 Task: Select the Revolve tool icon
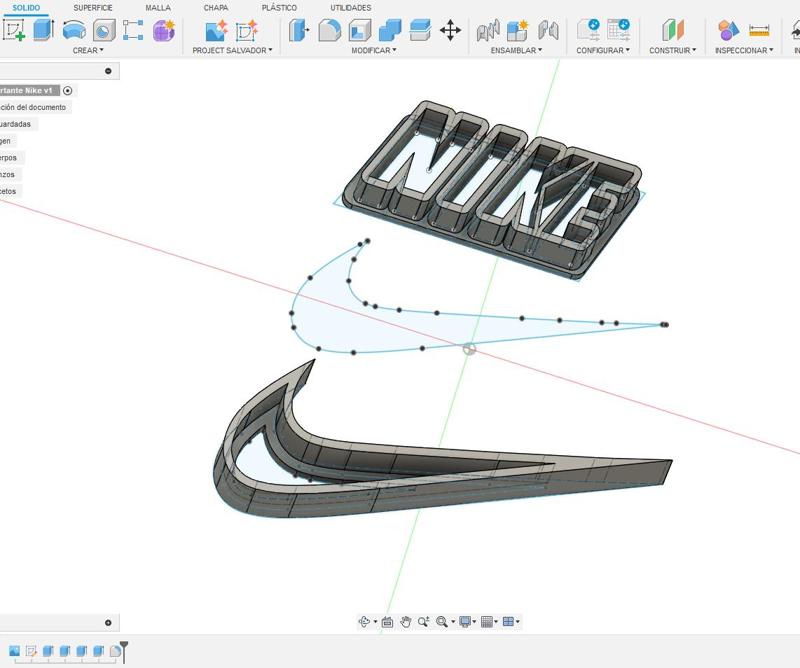coord(74,30)
